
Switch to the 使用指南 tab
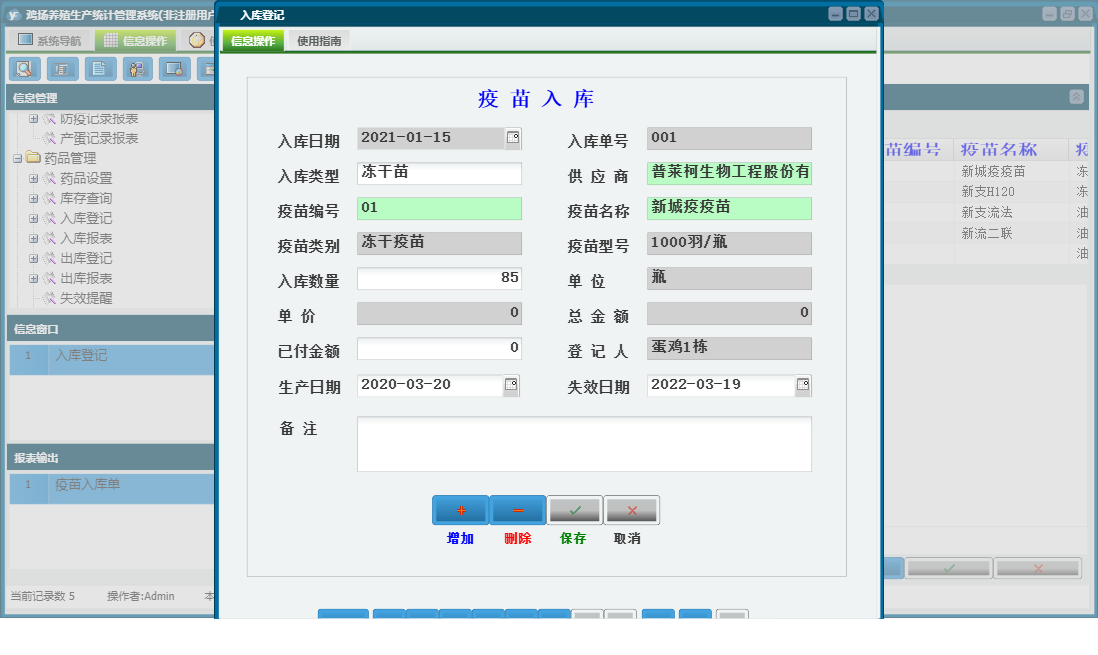click(318, 41)
